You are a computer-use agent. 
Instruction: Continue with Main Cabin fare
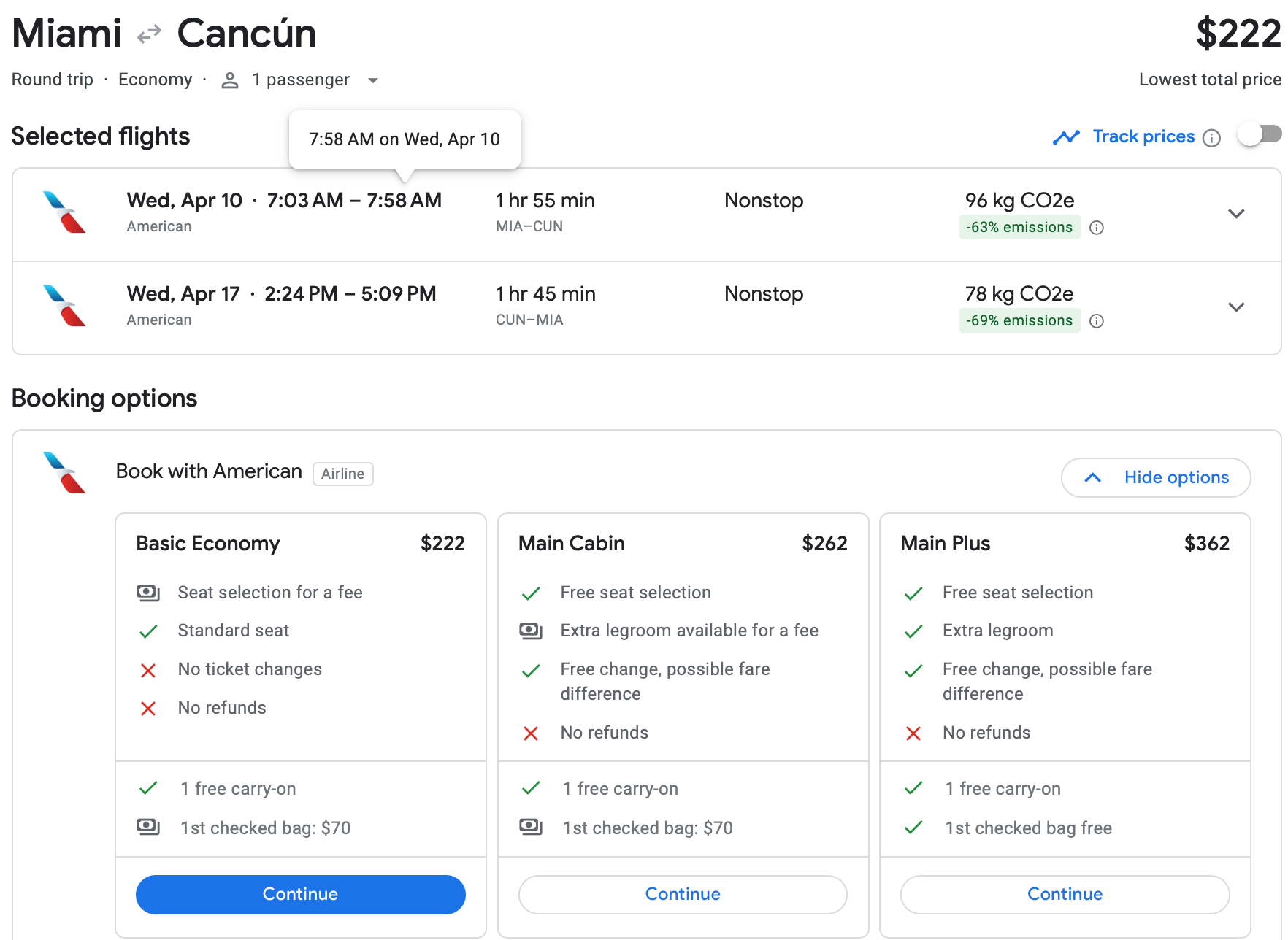click(682, 894)
